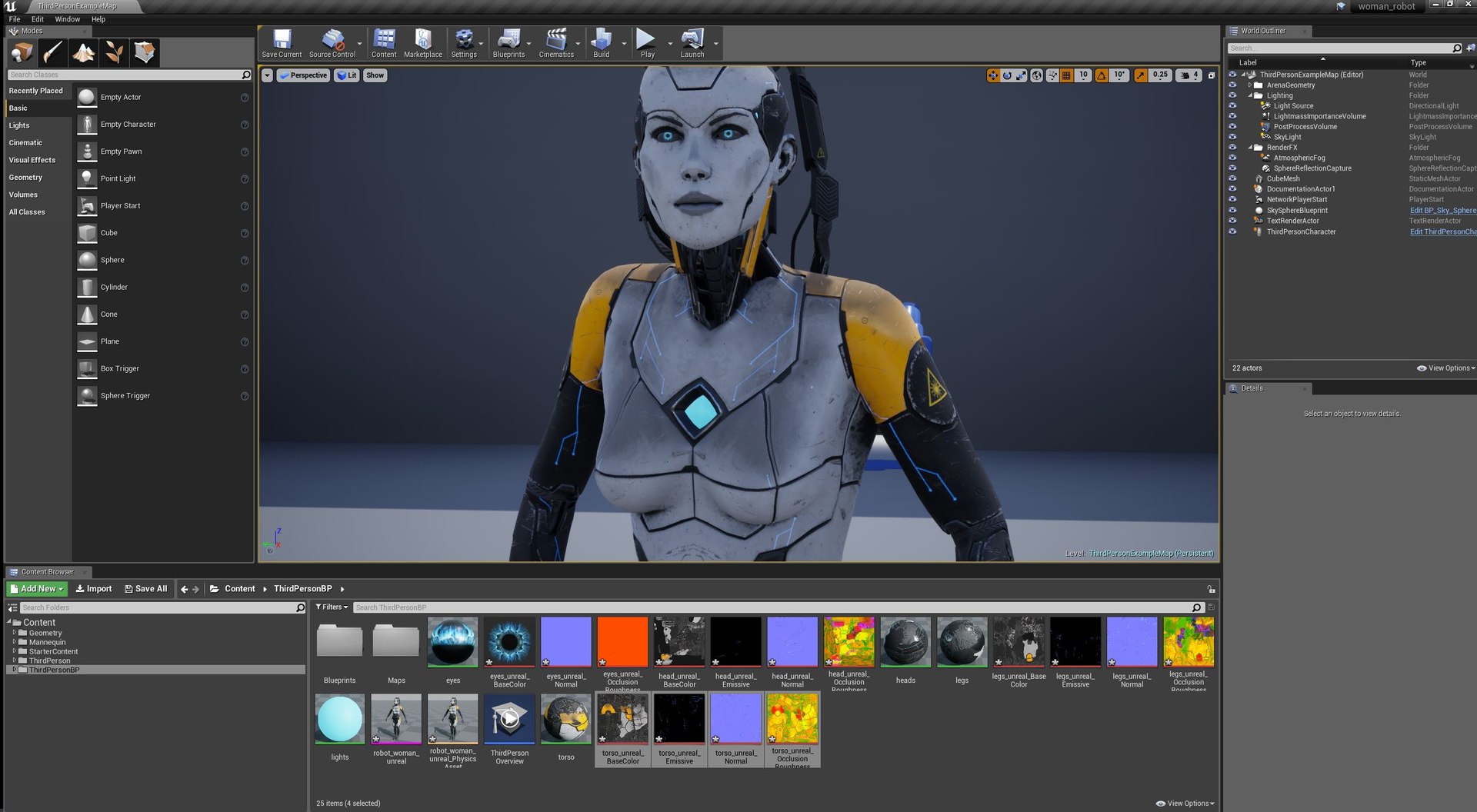Viewport: 1477px width, 812px height.
Task: Toggle visibility of AtmosphericFog actor
Action: coord(1232,158)
